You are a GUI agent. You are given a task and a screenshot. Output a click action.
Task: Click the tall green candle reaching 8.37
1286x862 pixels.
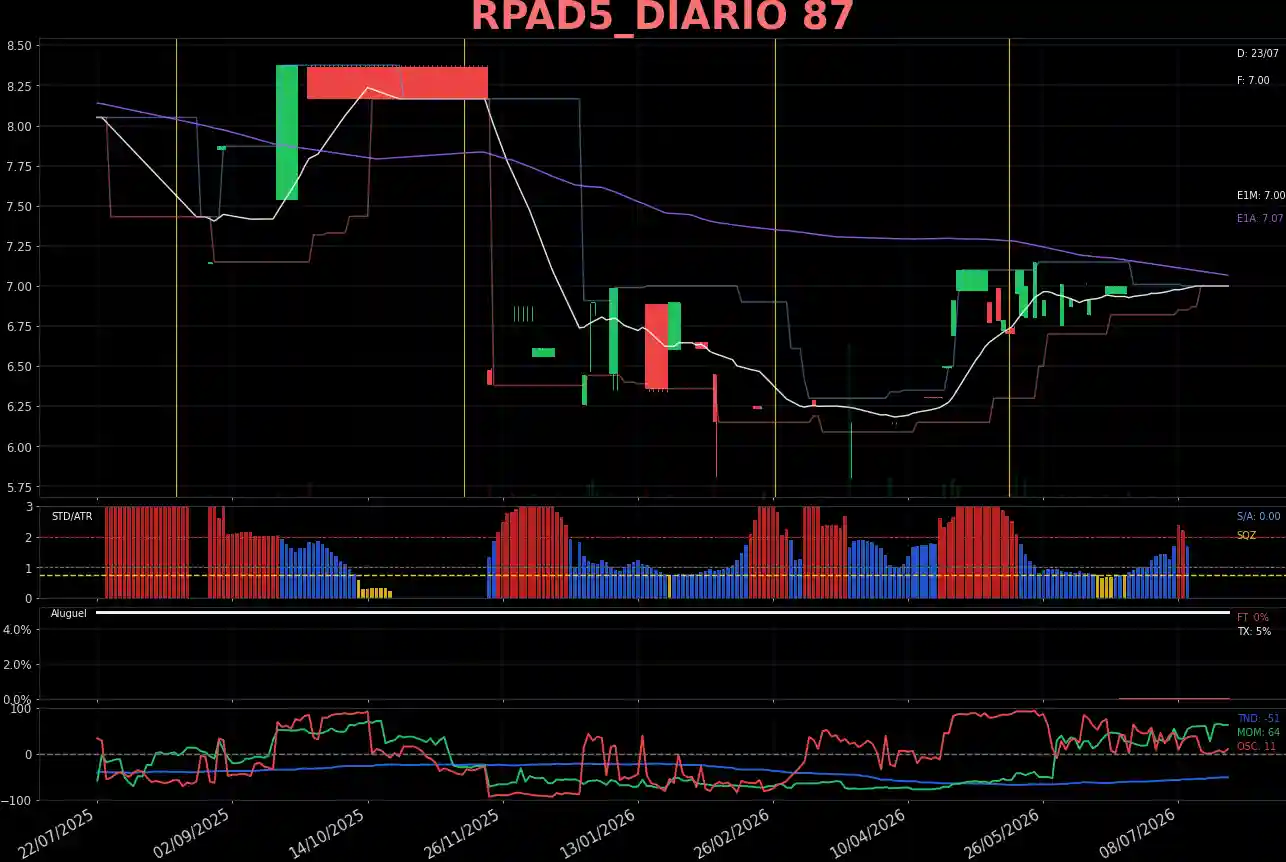coord(287,132)
